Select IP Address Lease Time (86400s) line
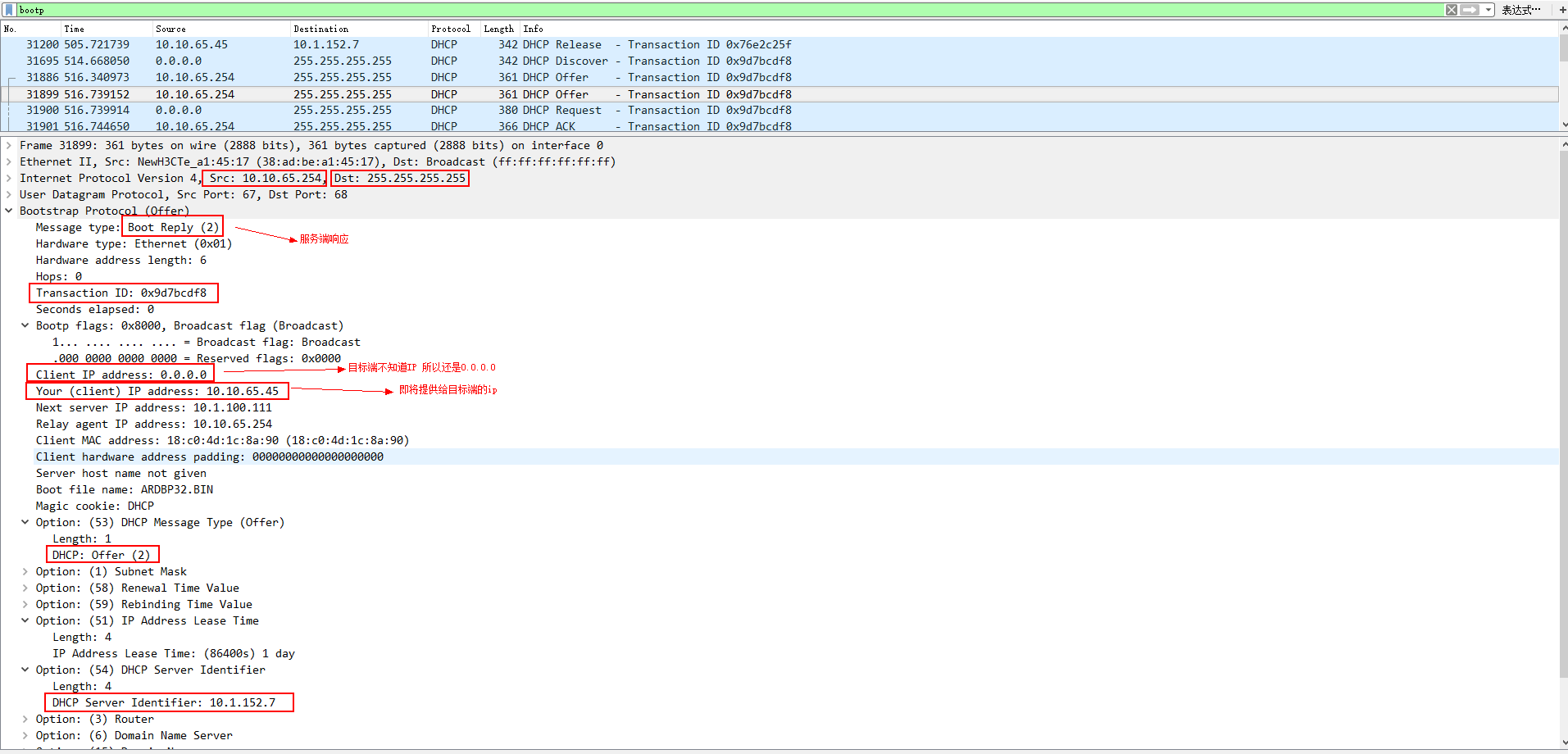The height and width of the screenshot is (754, 1568). [174, 654]
